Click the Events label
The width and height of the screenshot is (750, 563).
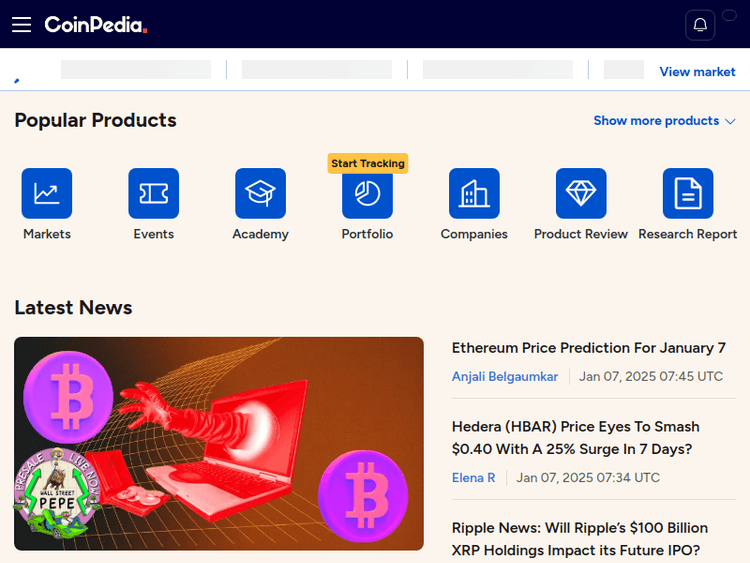(x=154, y=234)
